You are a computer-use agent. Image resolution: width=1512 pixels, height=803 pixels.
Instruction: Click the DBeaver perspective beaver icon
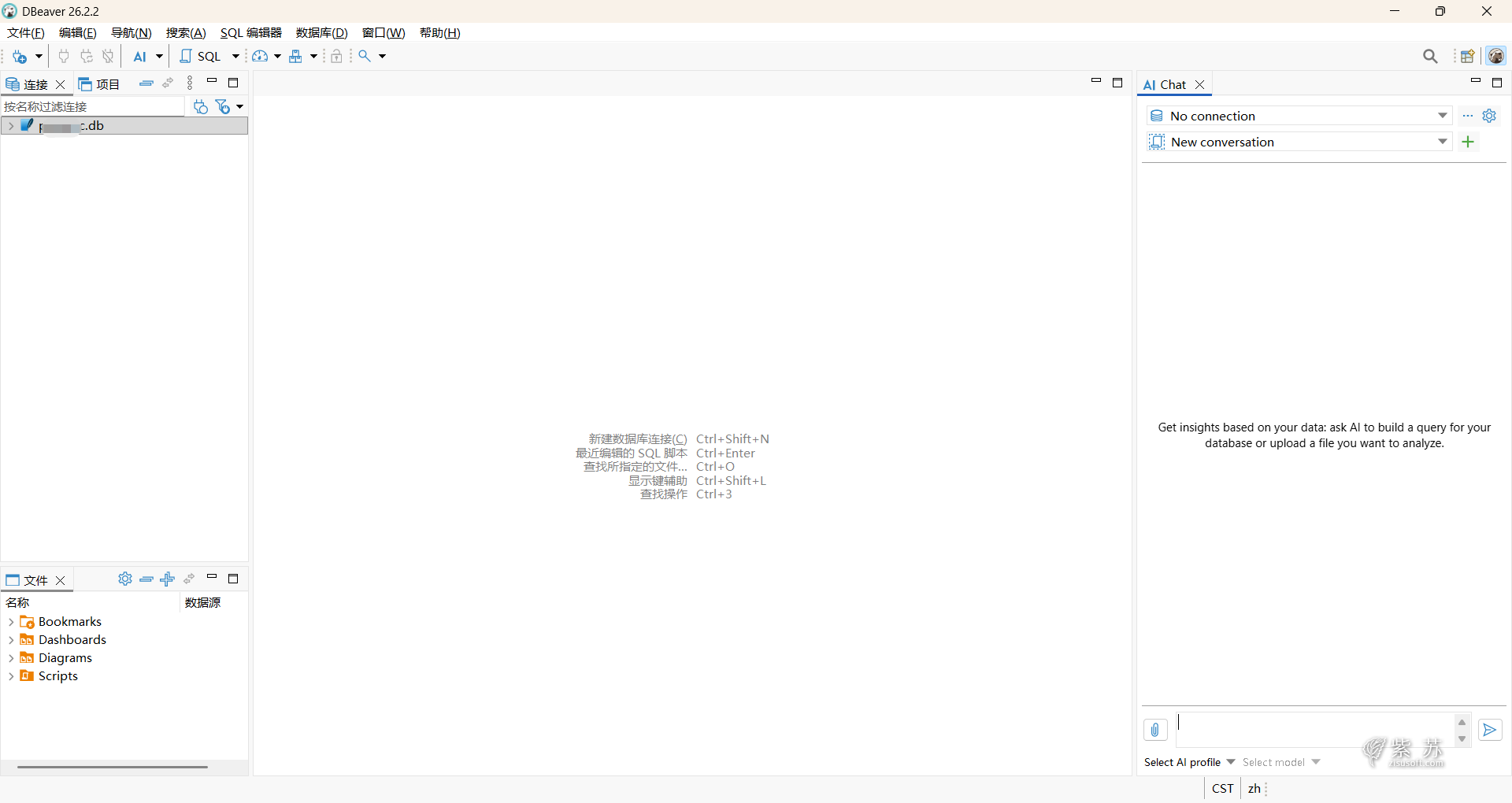(1496, 57)
